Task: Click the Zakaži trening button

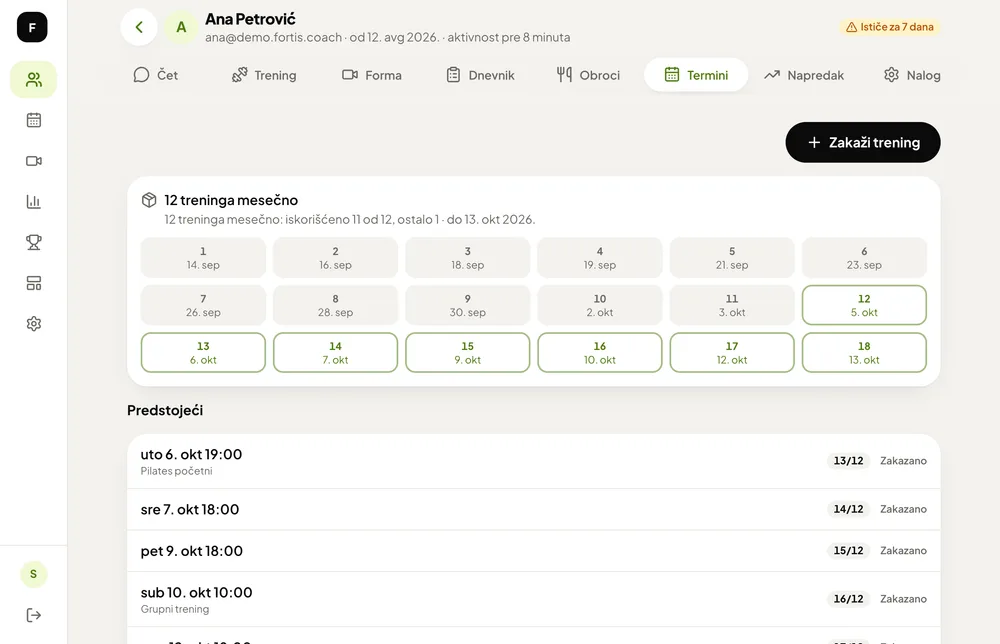Action: point(863,142)
